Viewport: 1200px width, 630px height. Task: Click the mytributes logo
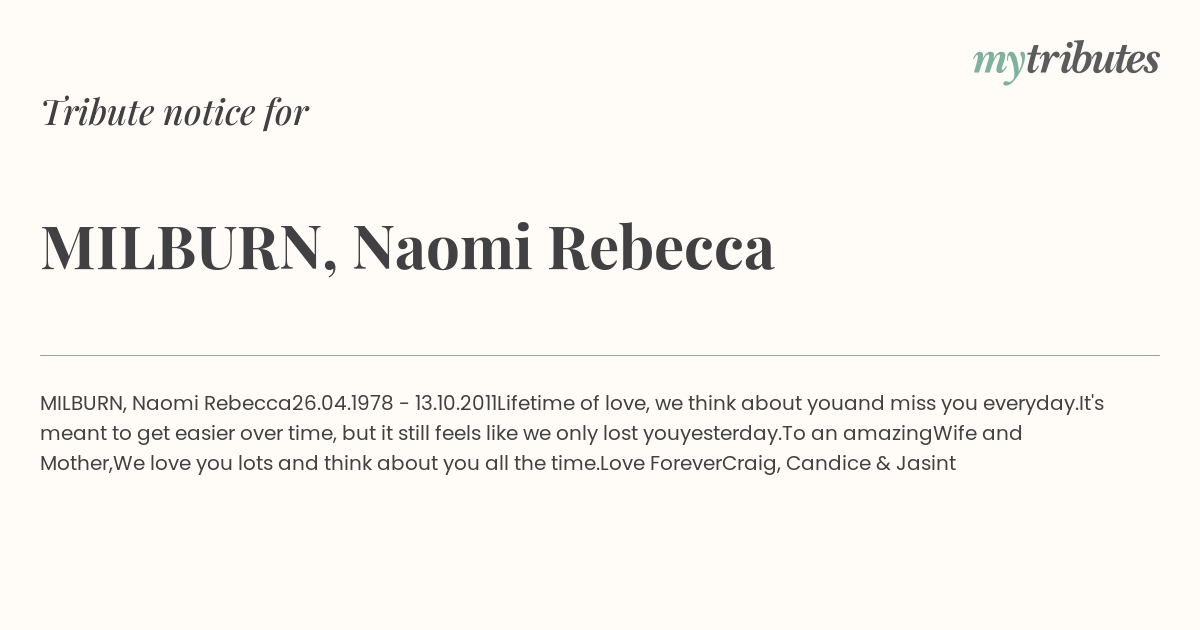coord(1066,61)
